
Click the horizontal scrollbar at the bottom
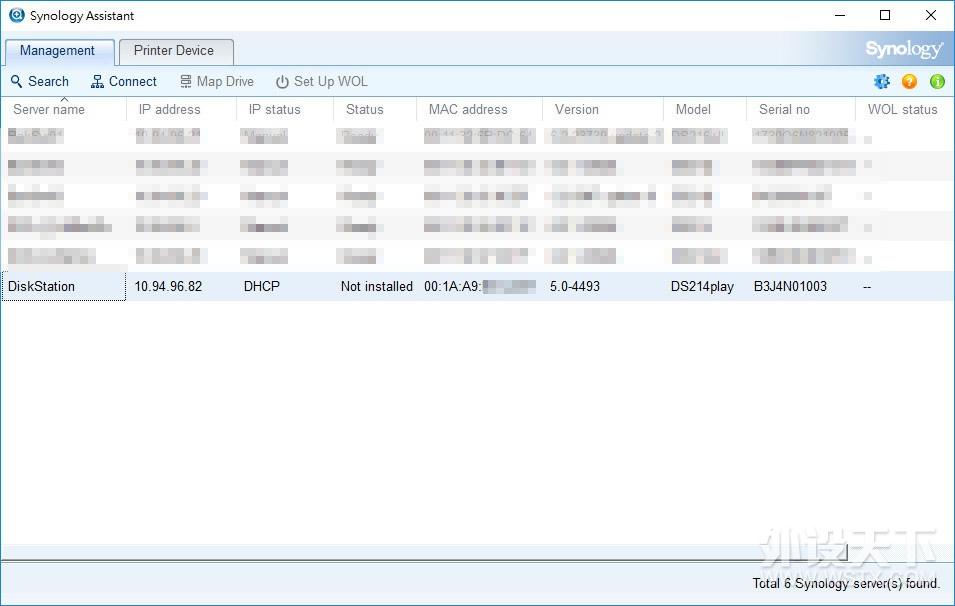click(x=424, y=552)
